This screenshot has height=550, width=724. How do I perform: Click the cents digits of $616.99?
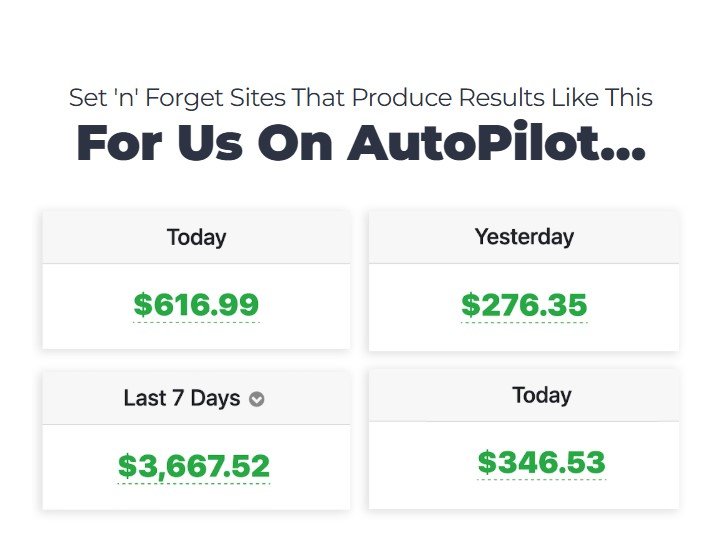[x=241, y=304]
